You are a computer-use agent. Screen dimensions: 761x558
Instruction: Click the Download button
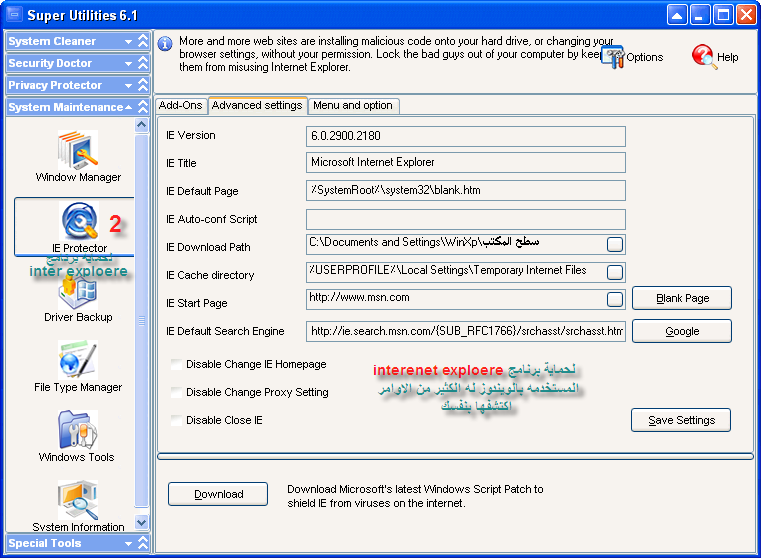tap(218, 494)
